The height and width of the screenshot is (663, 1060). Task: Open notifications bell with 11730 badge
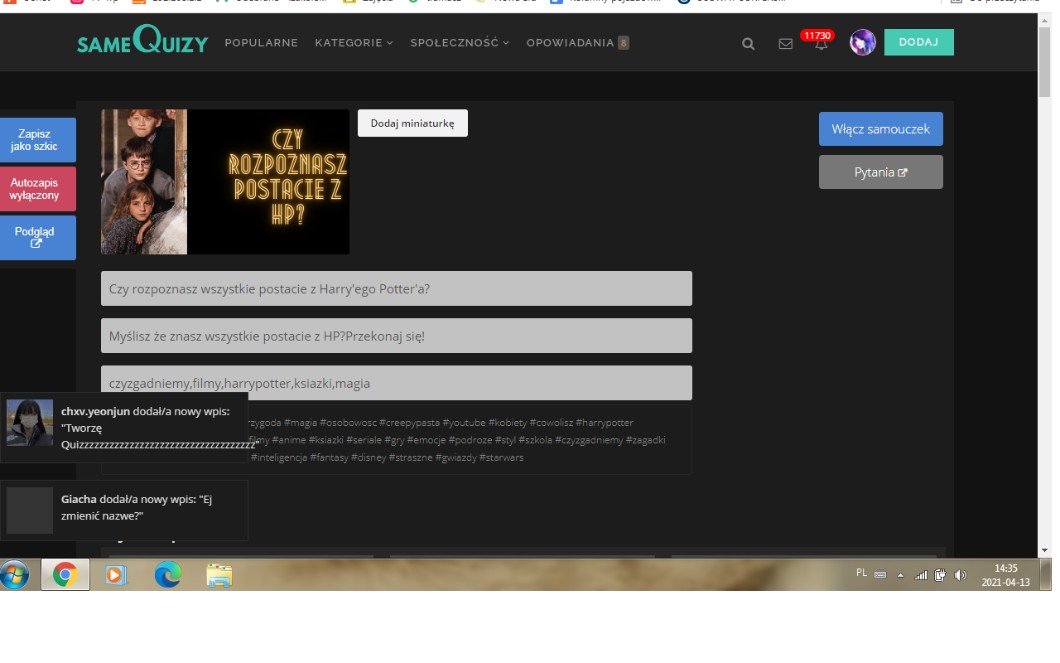(821, 43)
